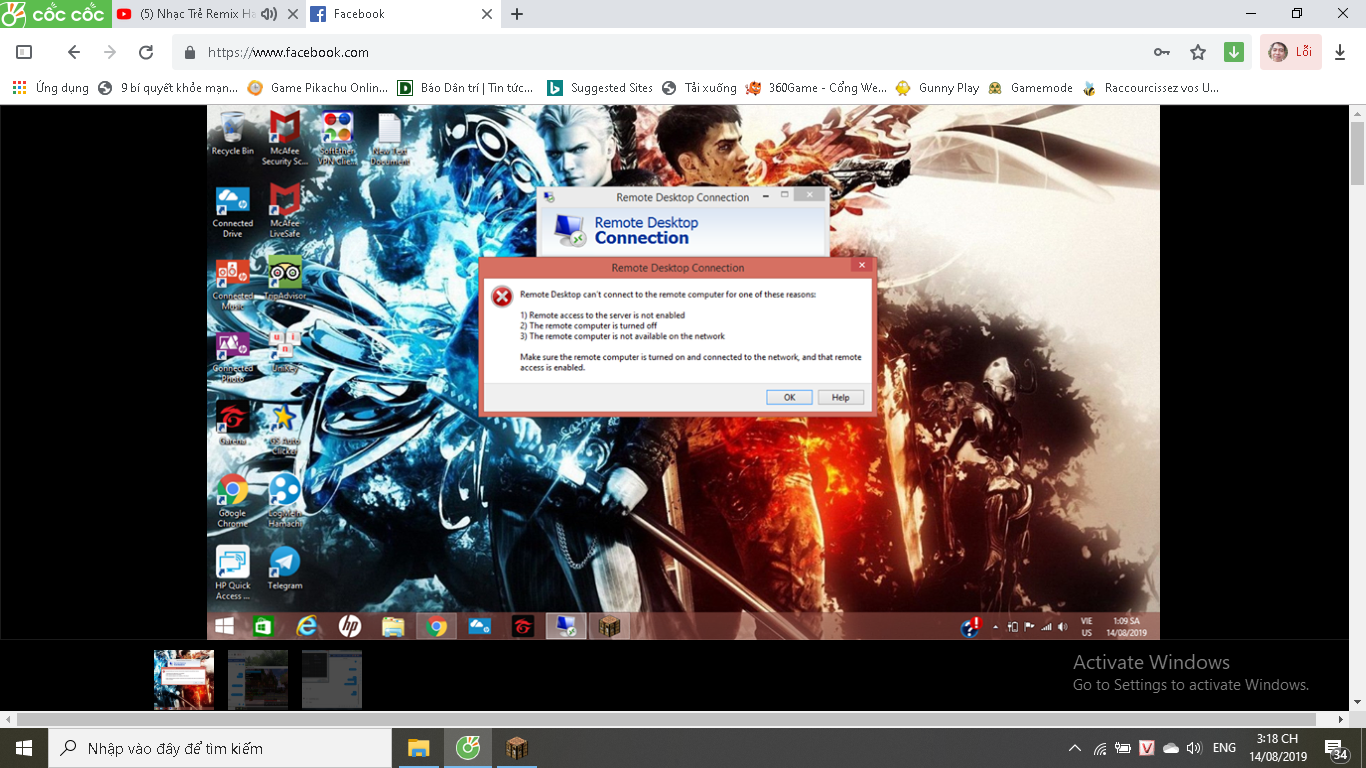Screen dimensions: 1366x768
Task: Toggle the UniKey V input tray icon
Action: [x=1147, y=748]
